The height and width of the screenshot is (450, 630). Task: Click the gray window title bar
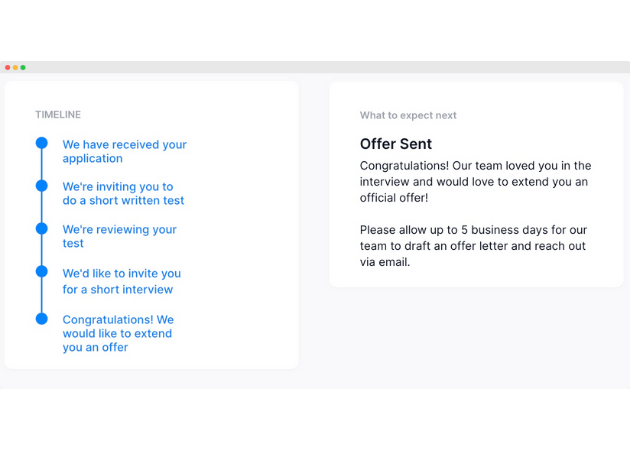(315, 67)
